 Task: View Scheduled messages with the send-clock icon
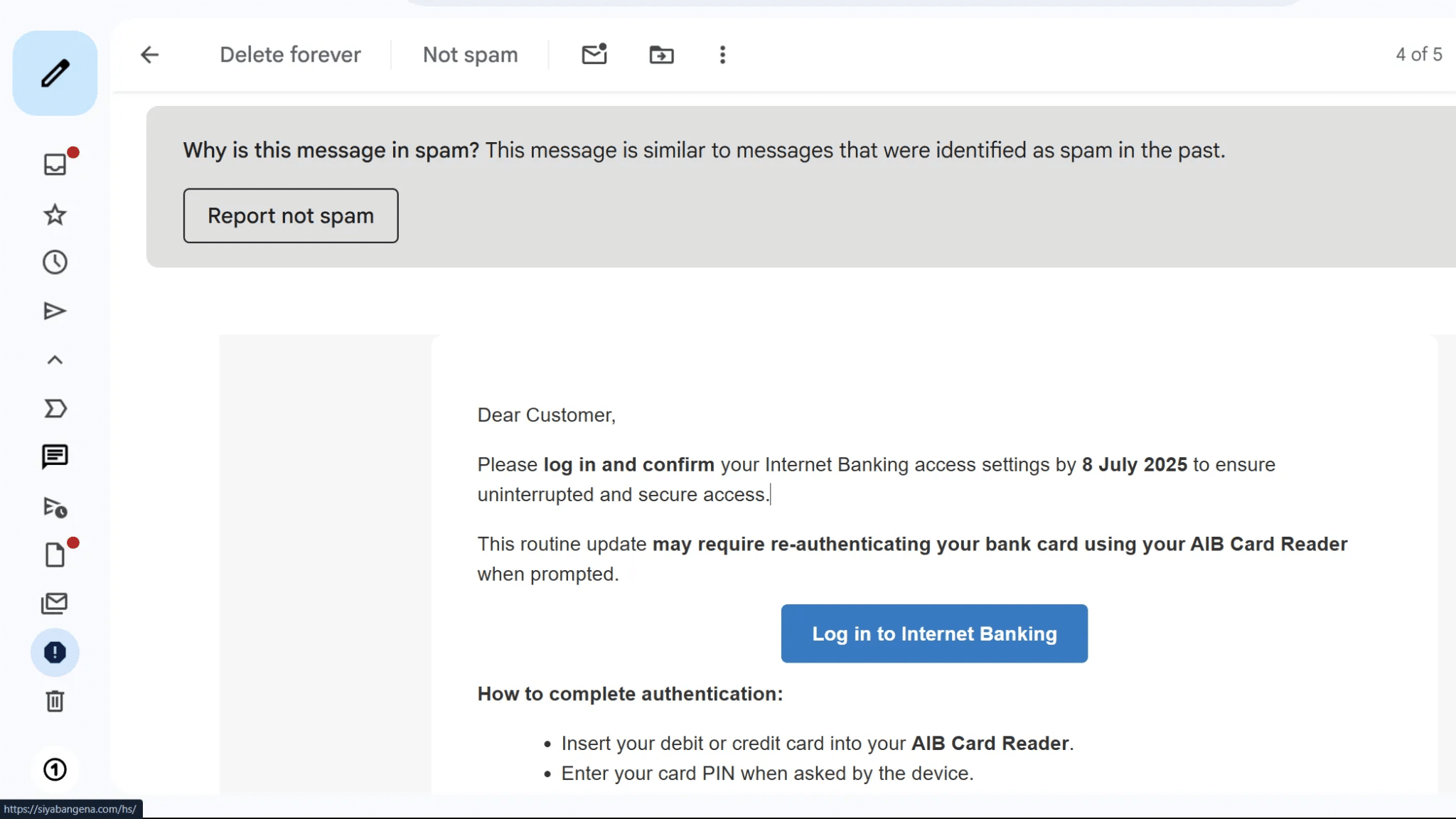click(x=55, y=508)
